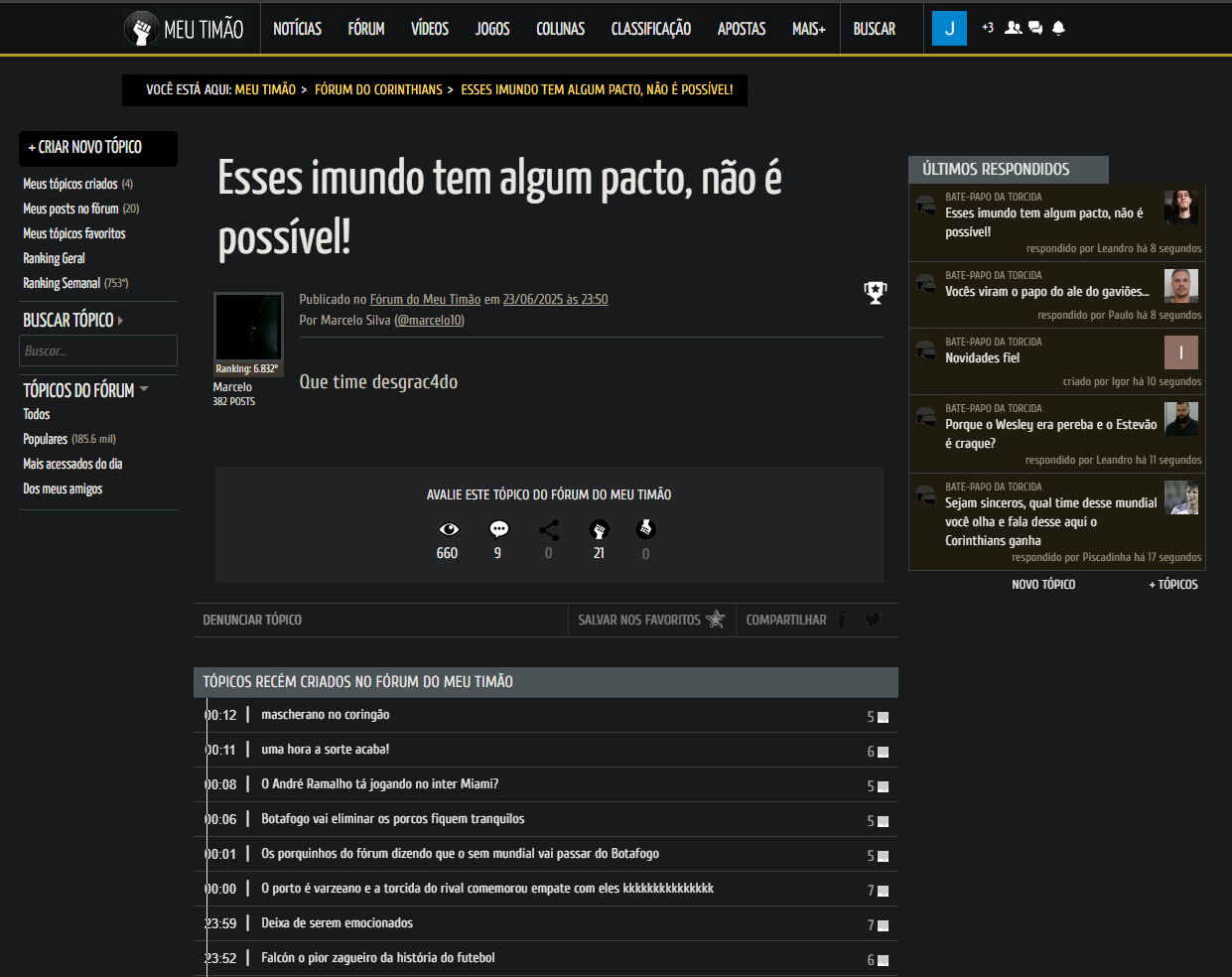This screenshot has width=1232, height=977.
Task: Open the Ranking Semanal link
Action: pyautogui.click(x=62, y=283)
